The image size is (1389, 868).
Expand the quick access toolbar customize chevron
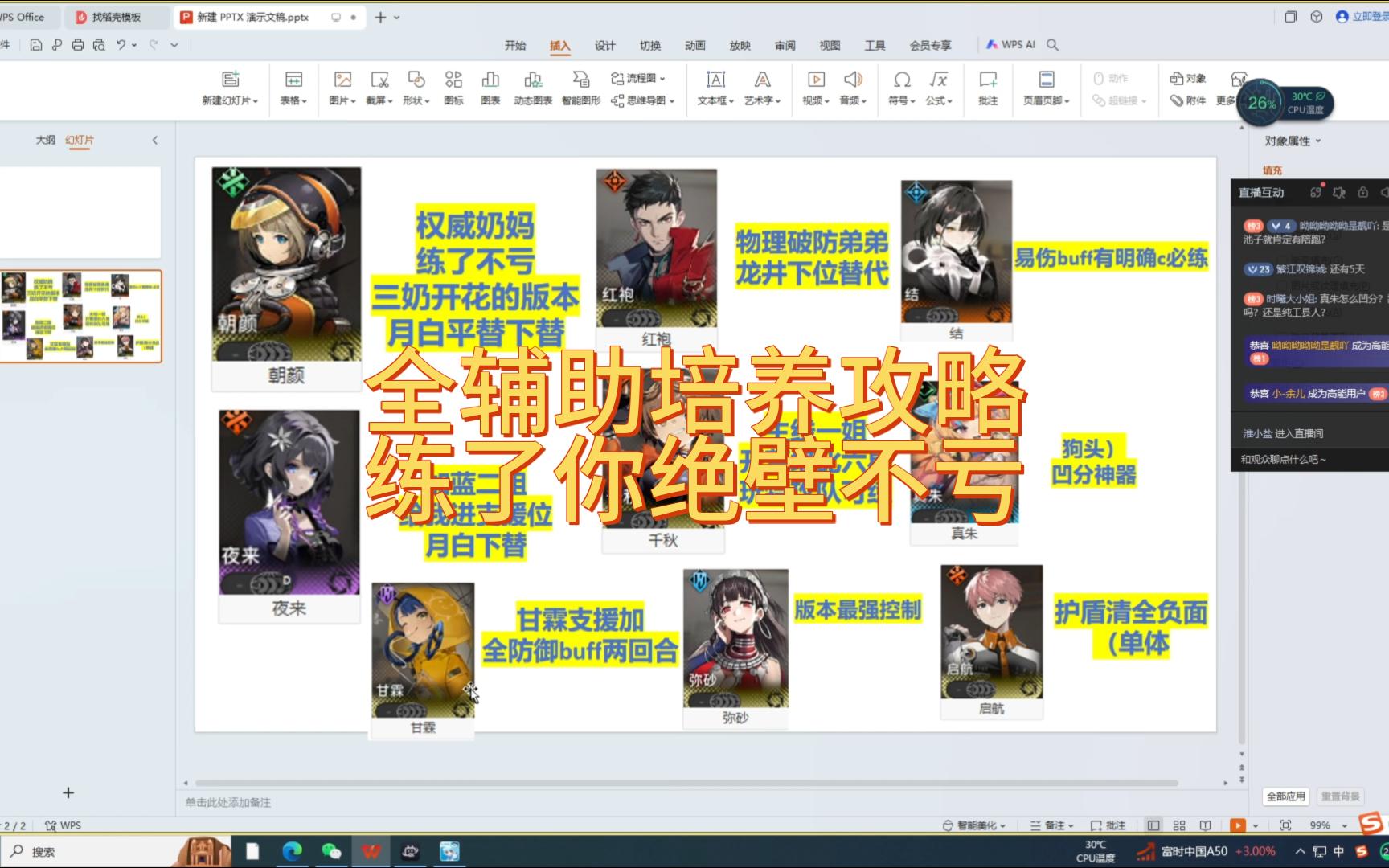(174, 45)
